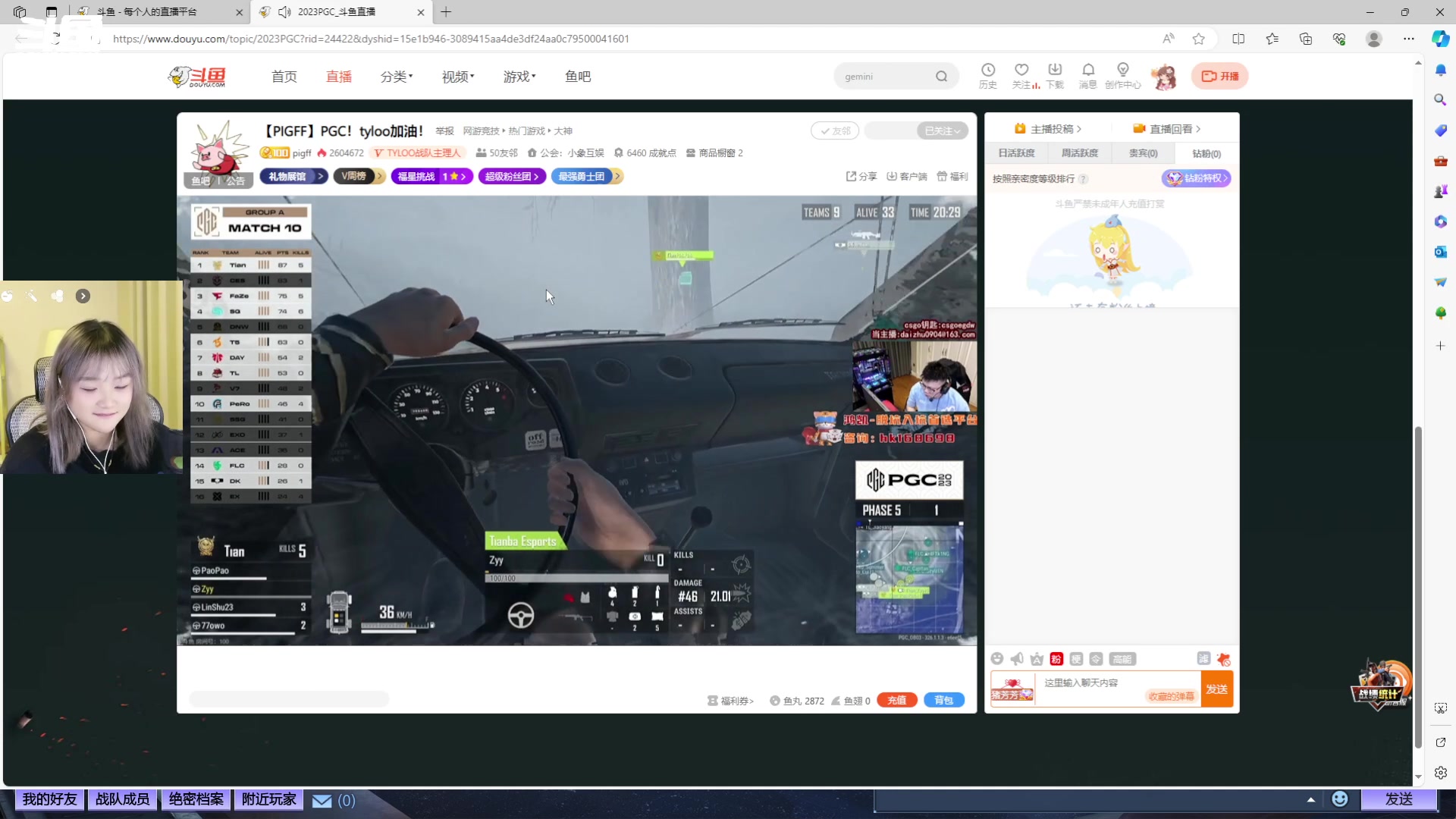Unmute the 2023PGC tab speaker icon
Image resolution: width=1456 pixels, height=819 pixels.
pyautogui.click(x=285, y=12)
